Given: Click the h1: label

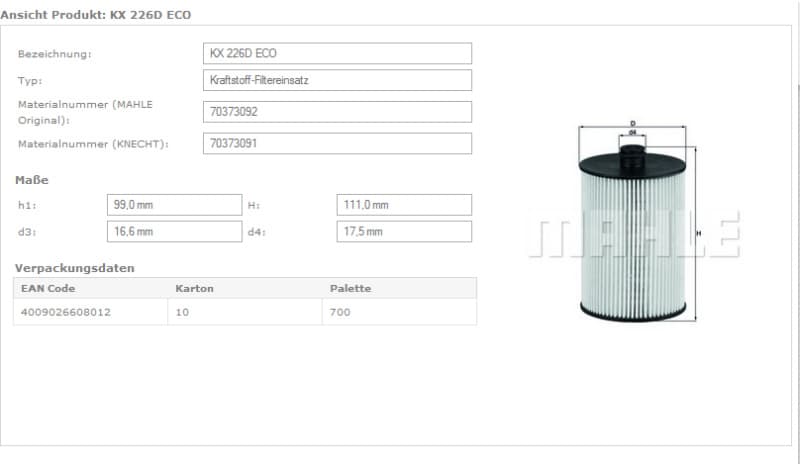Looking at the screenshot, I should (x=28, y=205).
